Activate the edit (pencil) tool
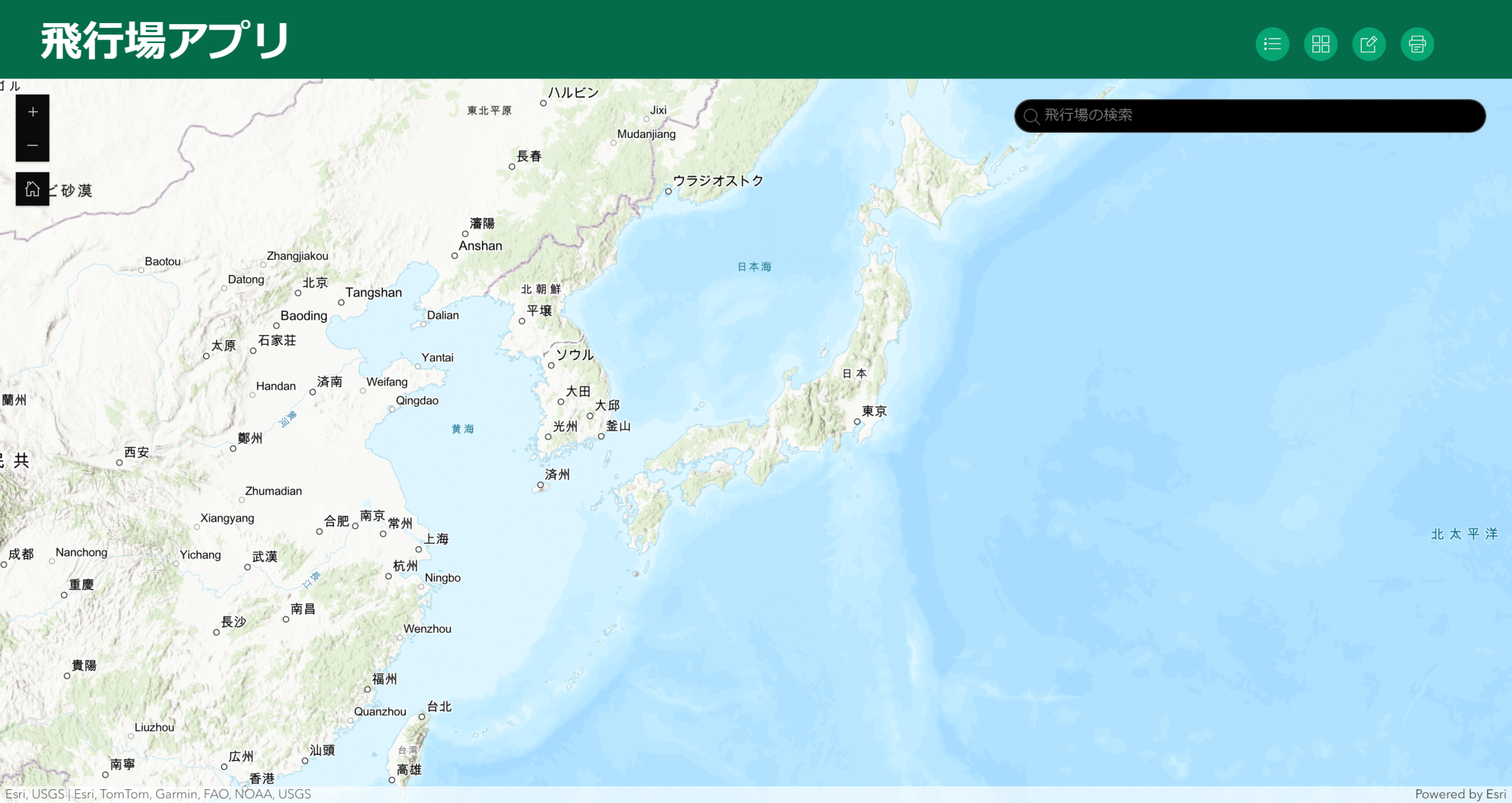 (1369, 44)
